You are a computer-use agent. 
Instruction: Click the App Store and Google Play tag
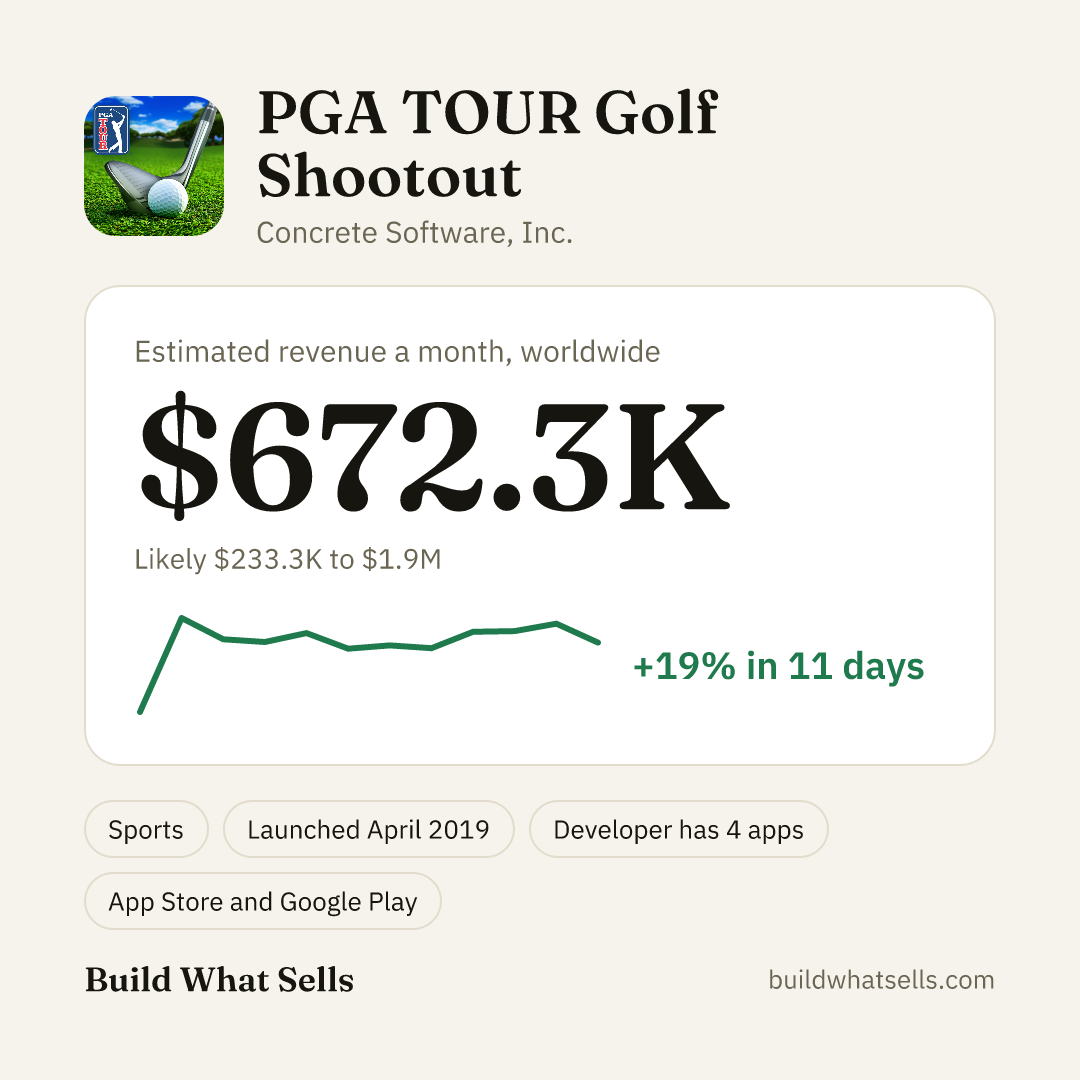click(x=262, y=902)
